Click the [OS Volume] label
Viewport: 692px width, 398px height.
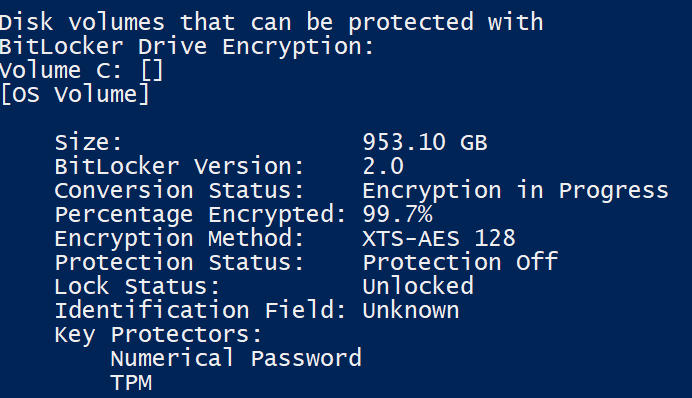pos(75,94)
